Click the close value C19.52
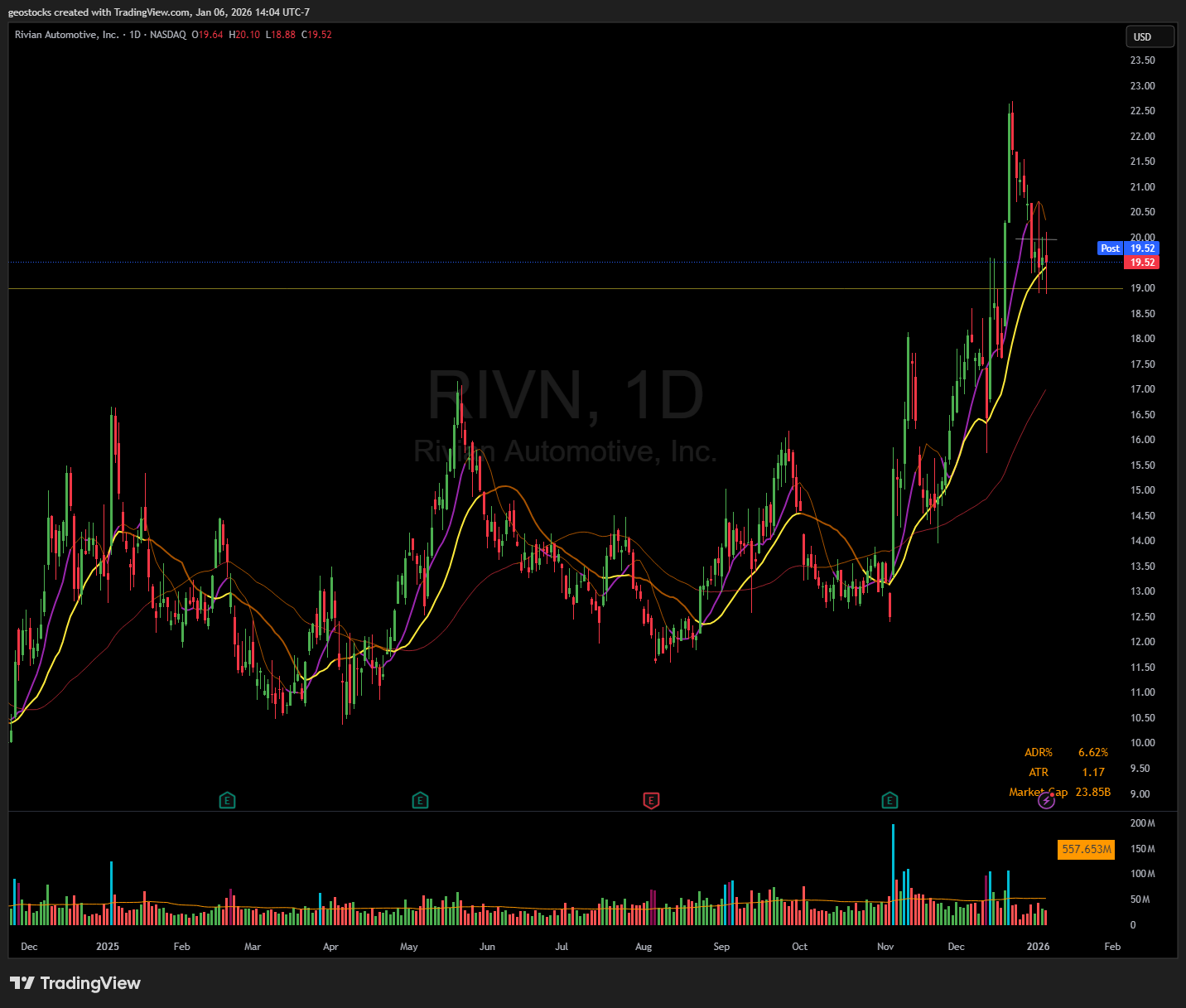The width and height of the screenshot is (1186, 1008). 316,35
